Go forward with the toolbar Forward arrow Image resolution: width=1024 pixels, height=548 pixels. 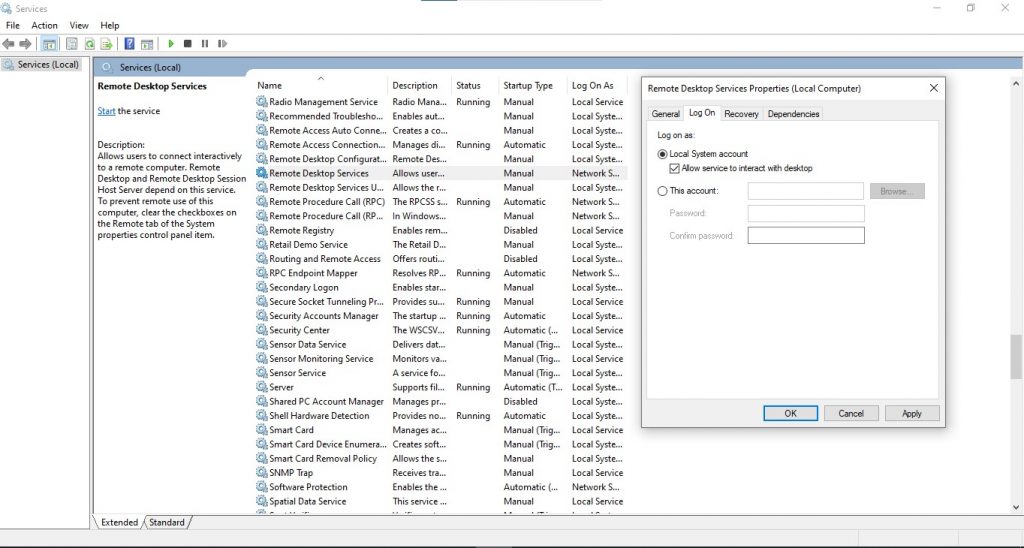coord(25,44)
